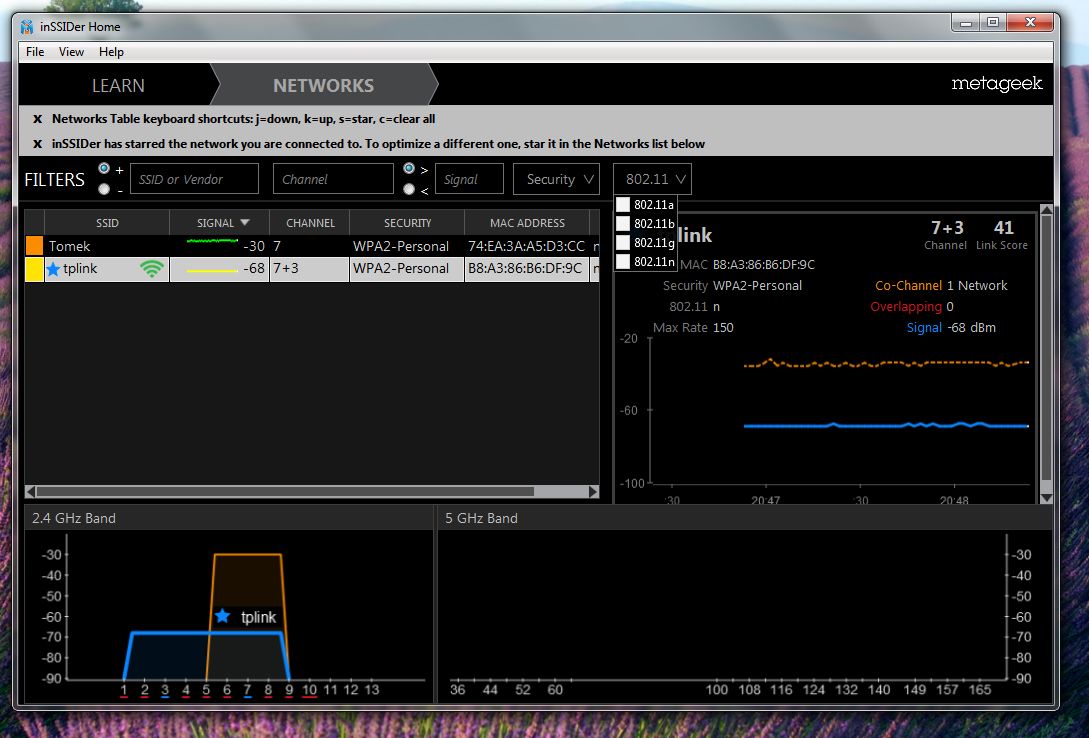1089x738 pixels.
Task: Select the exclude (-) filter radio button
Action: pyautogui.click(x=104, y=189)
